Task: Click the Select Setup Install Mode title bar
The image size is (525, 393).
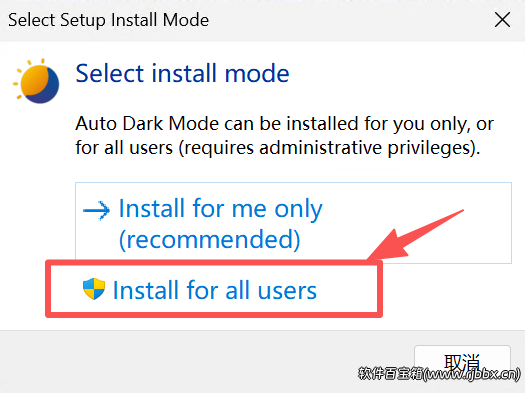Action: pyautogui.click(x=248, y=20)
